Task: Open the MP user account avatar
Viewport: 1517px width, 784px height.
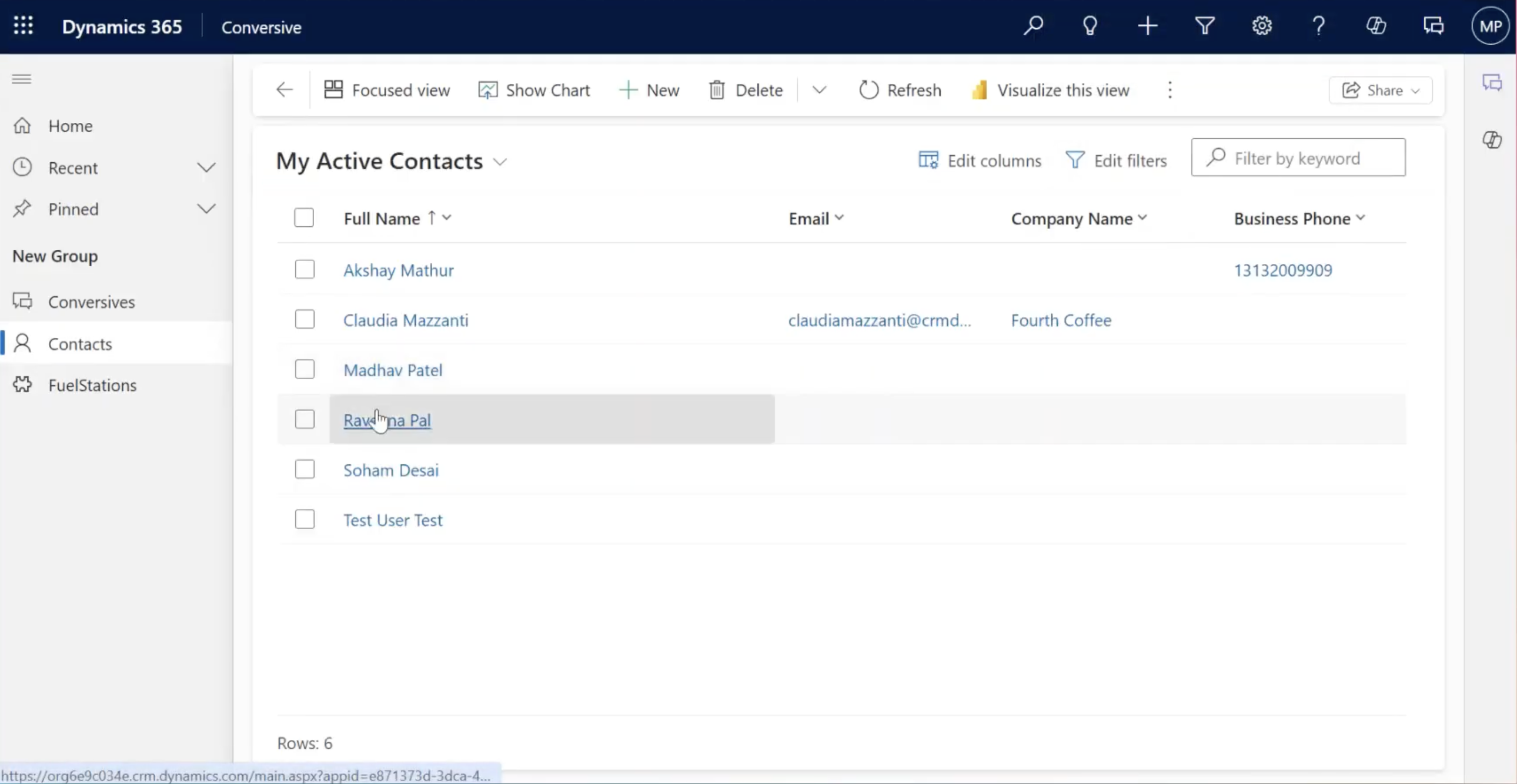Action: click(1491, 26)
